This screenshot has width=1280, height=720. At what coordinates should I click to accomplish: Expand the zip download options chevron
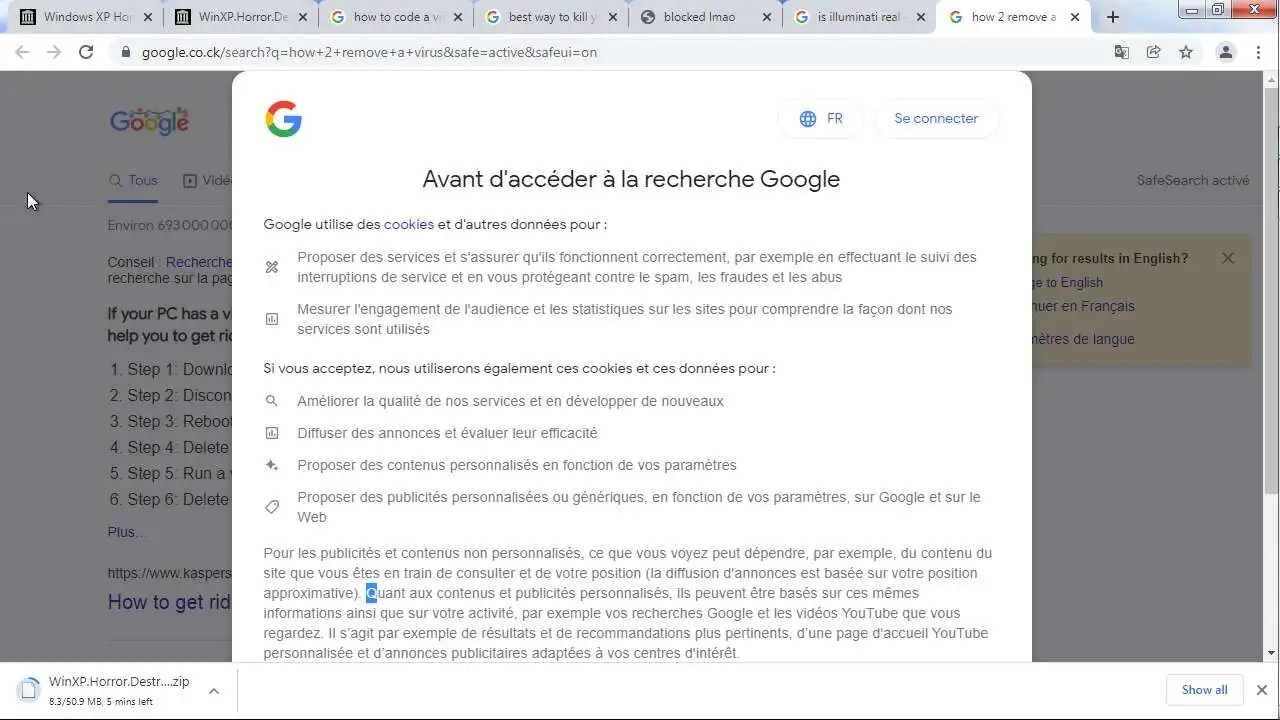click(x=214, y=690)
